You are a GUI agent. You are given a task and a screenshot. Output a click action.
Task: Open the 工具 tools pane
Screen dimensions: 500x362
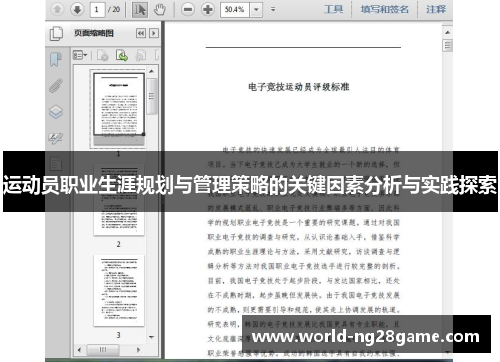tap(333, 9)
